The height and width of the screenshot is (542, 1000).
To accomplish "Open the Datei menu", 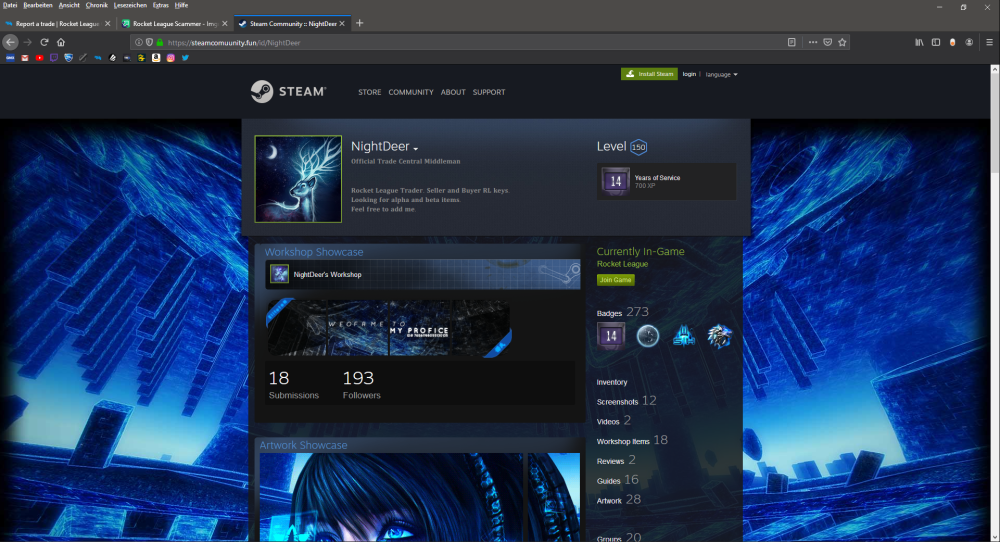I will tap(10, 5).
